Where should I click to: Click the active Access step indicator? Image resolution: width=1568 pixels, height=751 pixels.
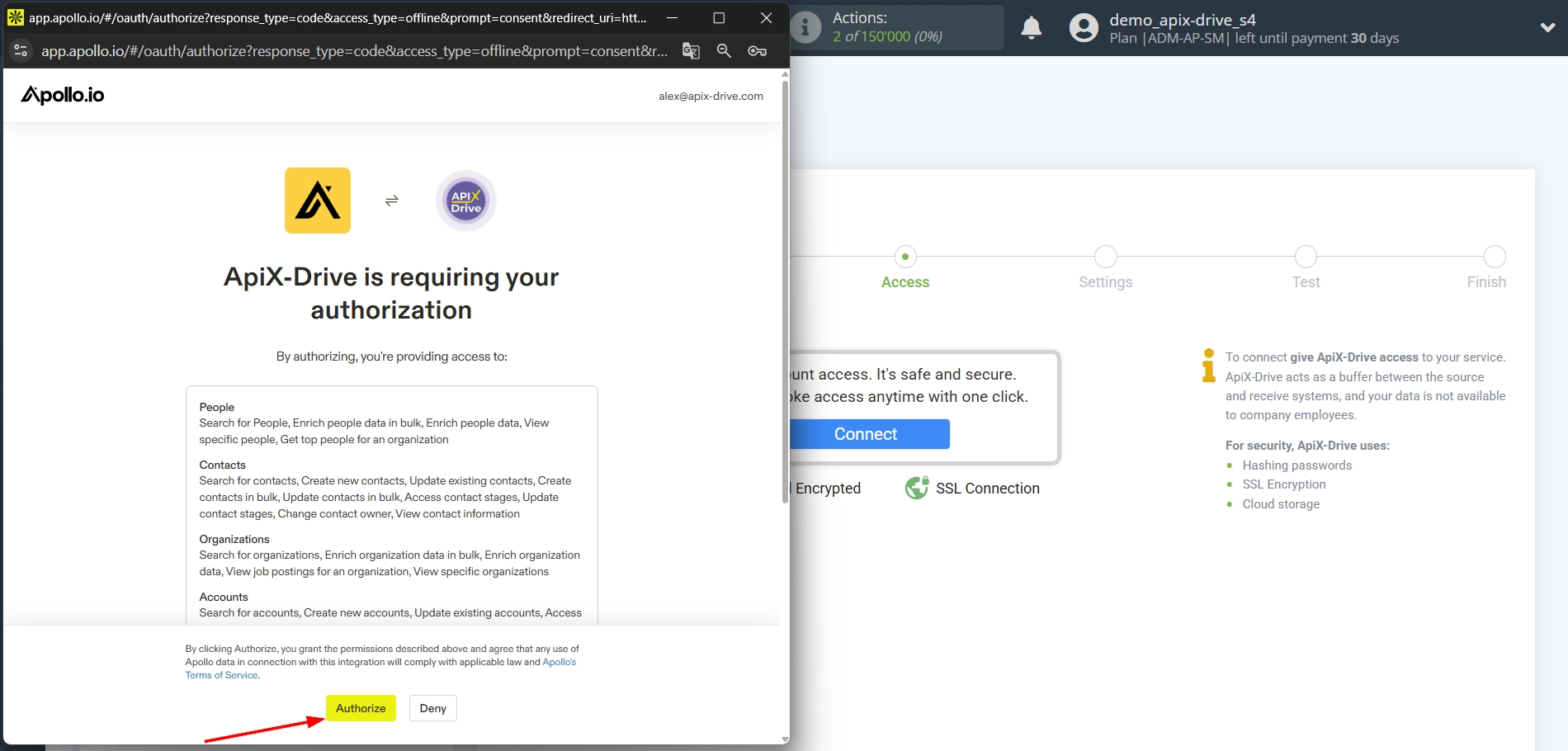tap(904, 257)
